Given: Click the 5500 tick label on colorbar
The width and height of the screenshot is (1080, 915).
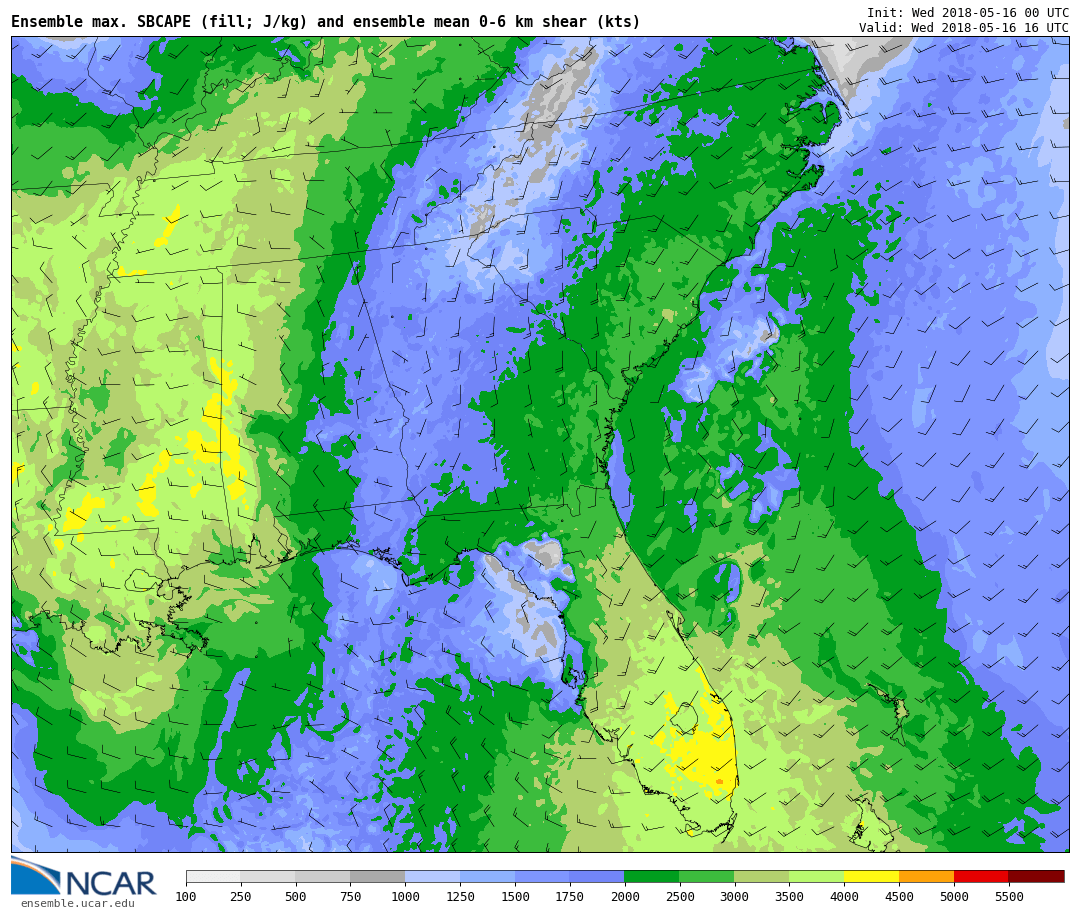Looking at the screenshot, I should [x=1008, y=897].
